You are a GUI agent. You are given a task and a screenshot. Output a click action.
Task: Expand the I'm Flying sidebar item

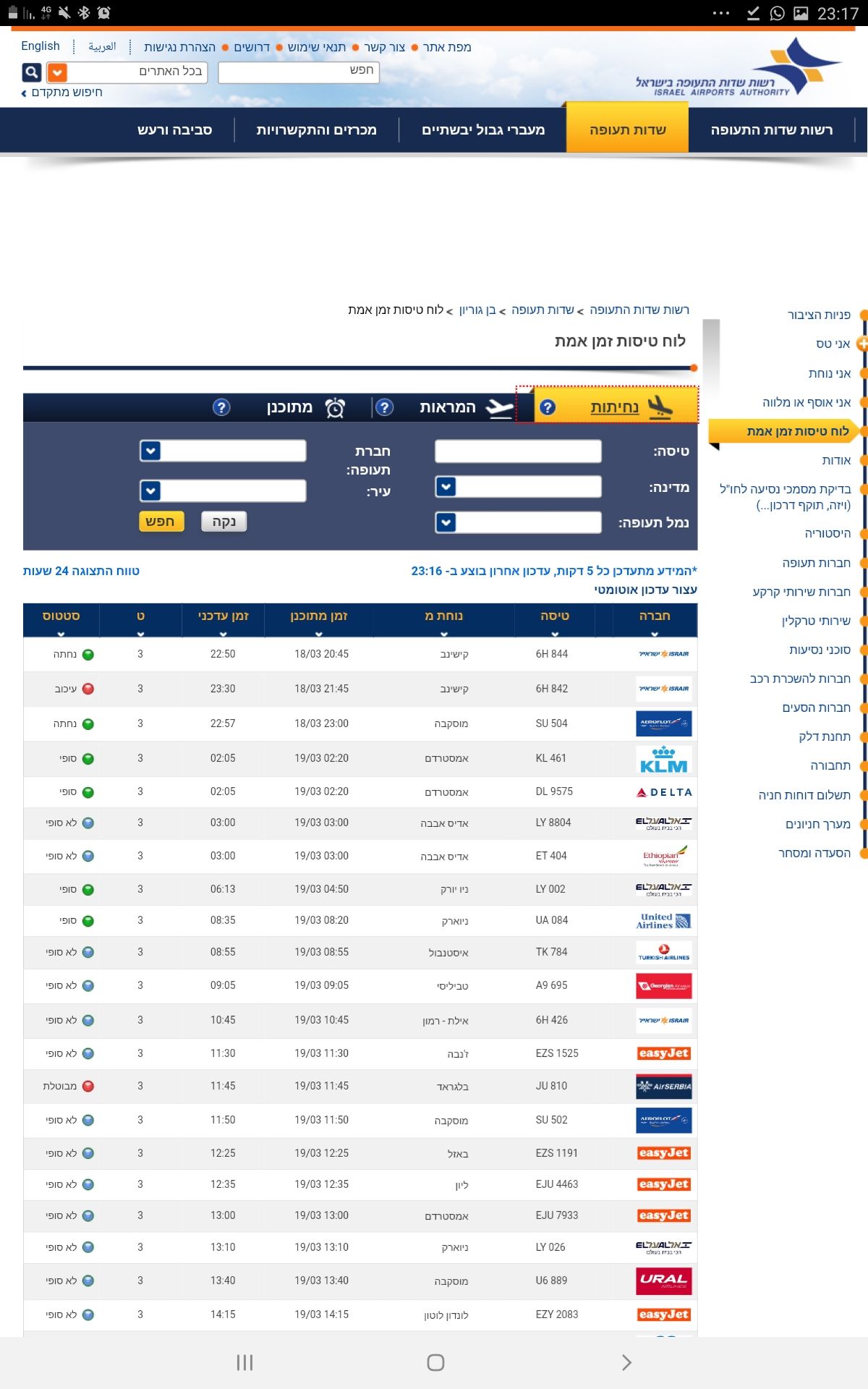coord(862,344)
